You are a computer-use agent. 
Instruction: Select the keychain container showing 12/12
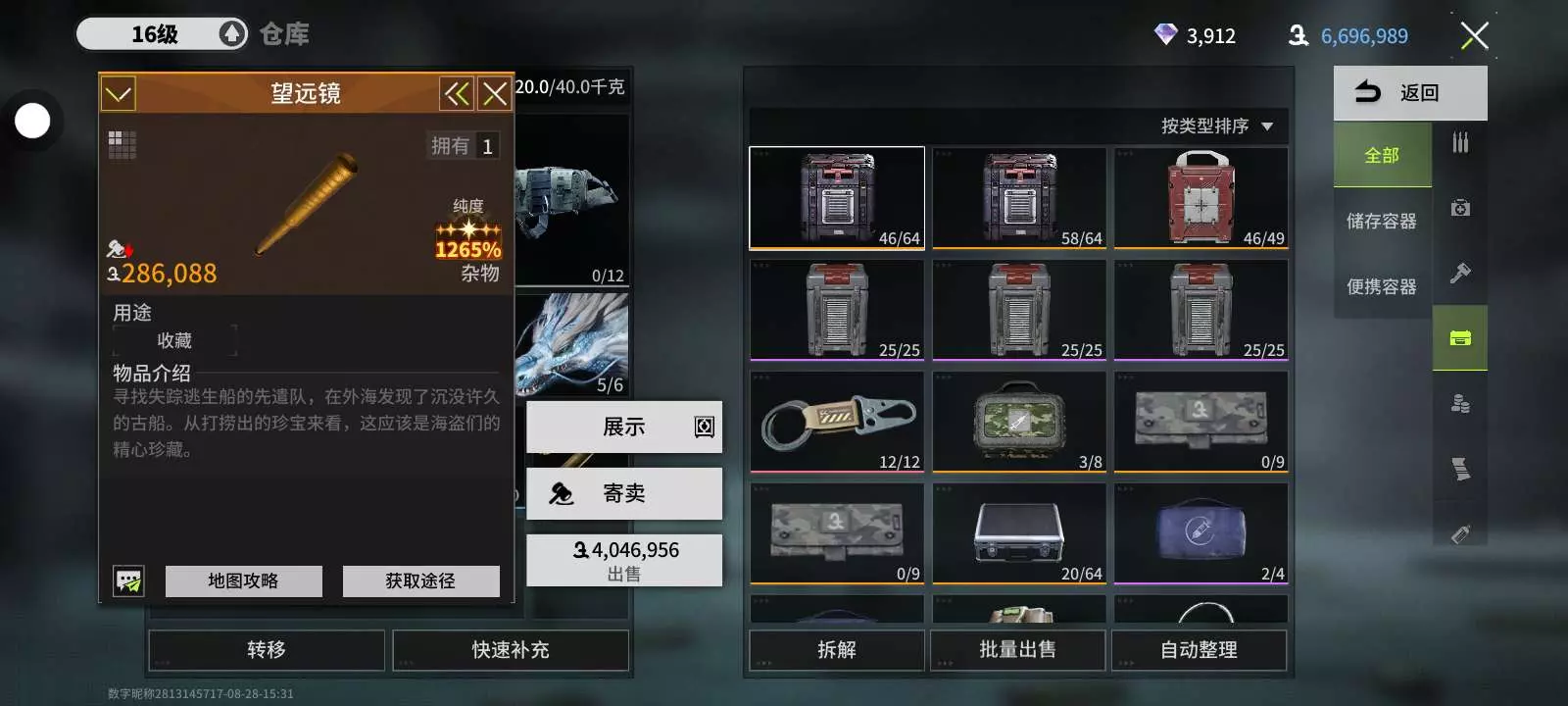click(x=837, y=422)
